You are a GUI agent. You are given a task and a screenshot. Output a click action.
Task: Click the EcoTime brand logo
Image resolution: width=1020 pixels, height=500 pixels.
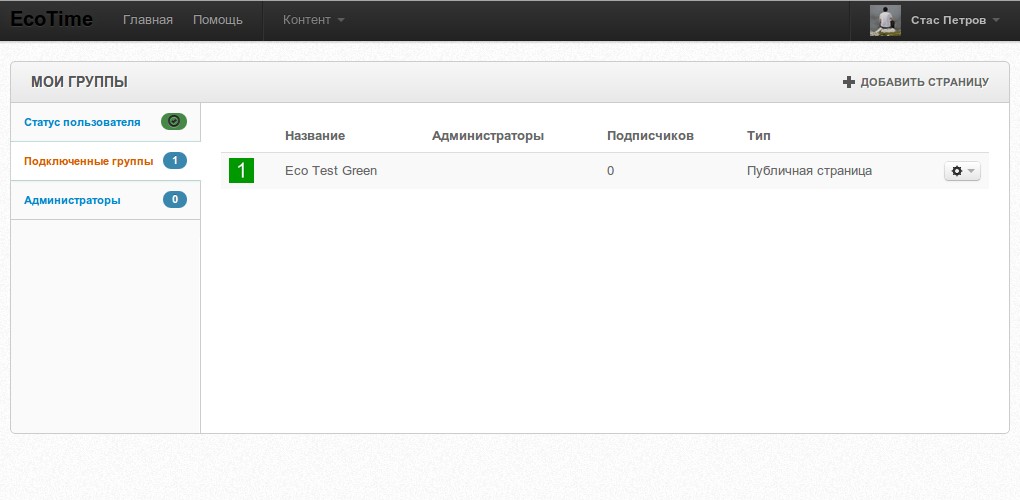(51, 20)
